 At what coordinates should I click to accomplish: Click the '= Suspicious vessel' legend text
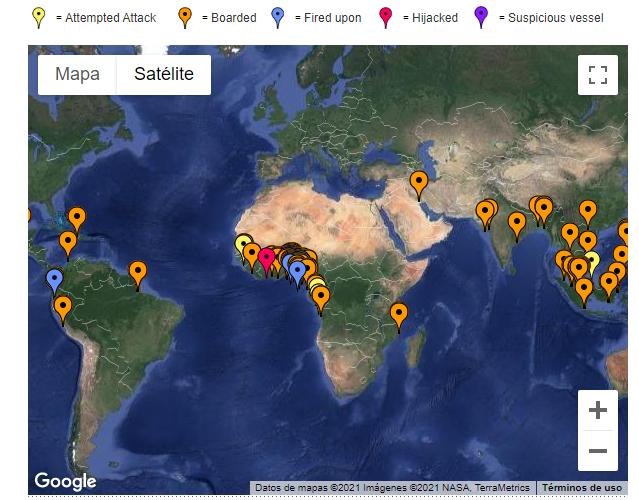[551, 18]
